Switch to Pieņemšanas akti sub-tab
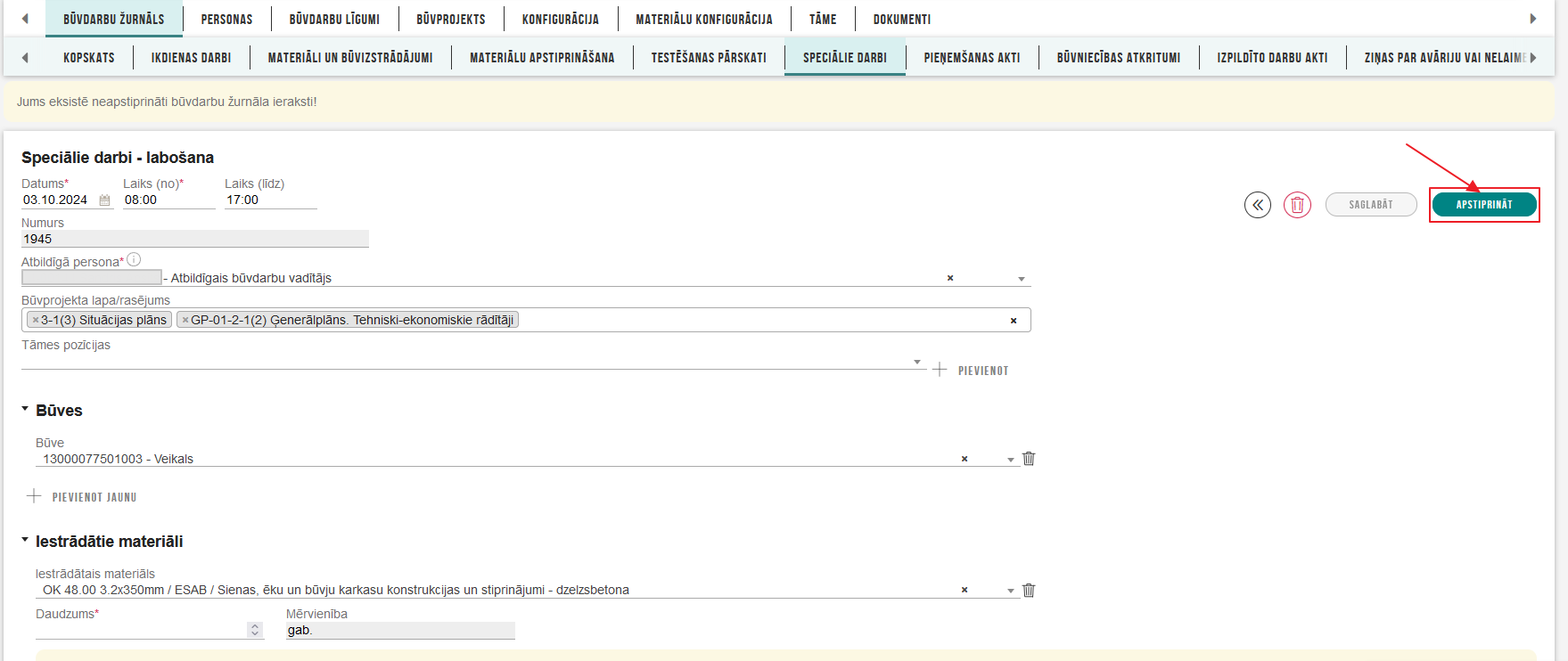The height and width of the screenshot is (661, 1568). (x=972, y=57)
